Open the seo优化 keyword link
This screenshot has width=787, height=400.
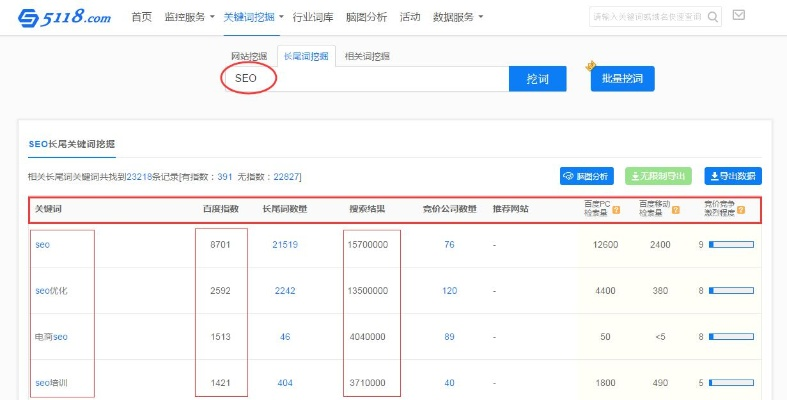(x=51, y=291)
